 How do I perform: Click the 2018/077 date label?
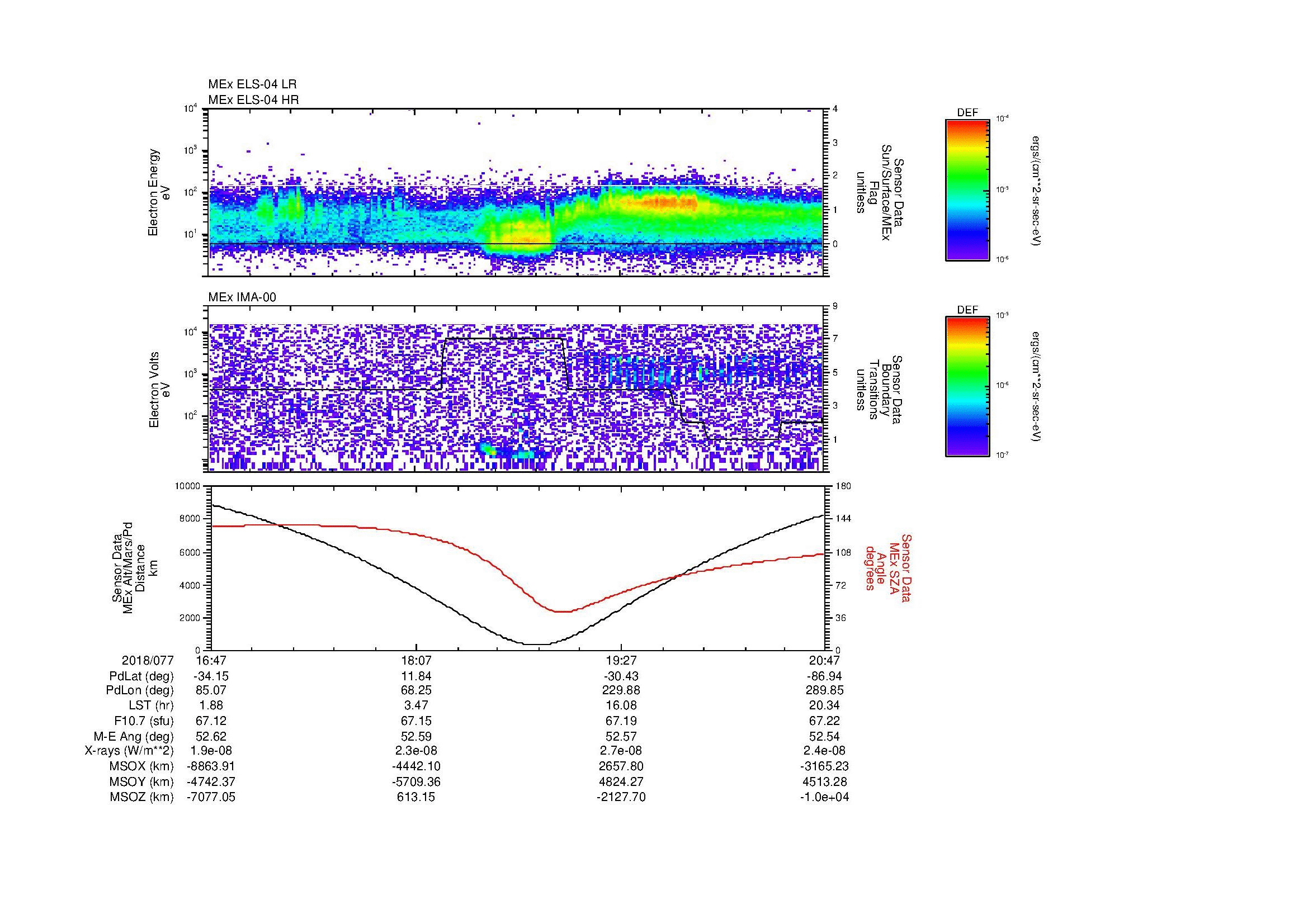tap(148, 660)
